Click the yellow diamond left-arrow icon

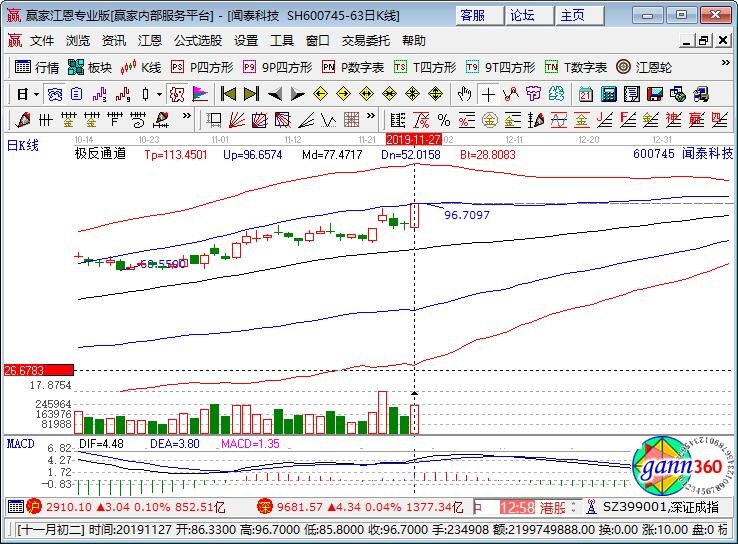321,95
